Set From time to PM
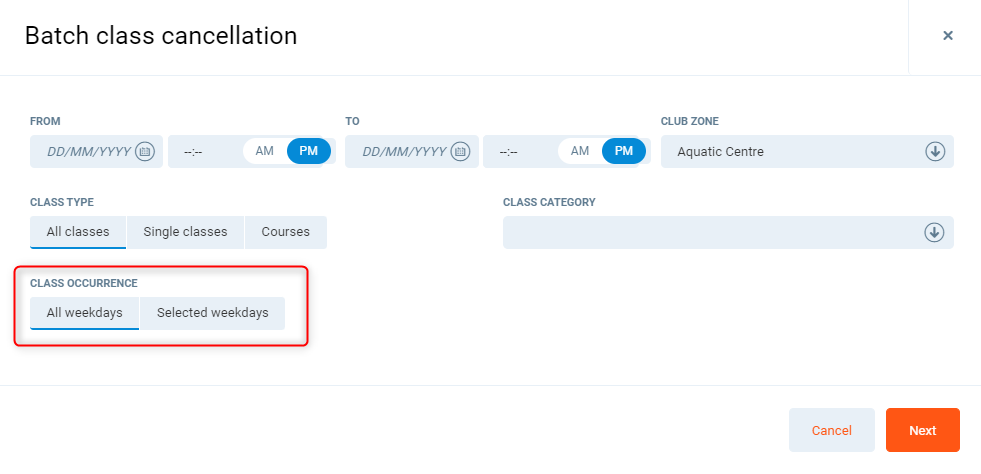The width and height of the screenshot is (981, 474). tap(309, 151)
